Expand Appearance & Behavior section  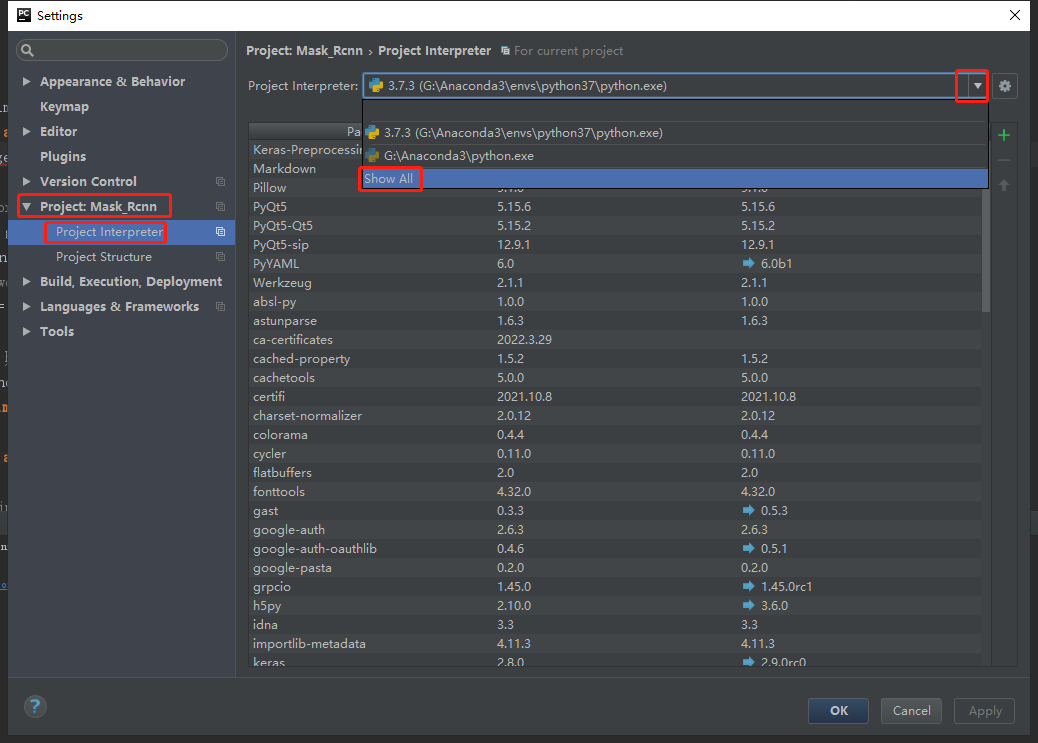coord(26,81)
